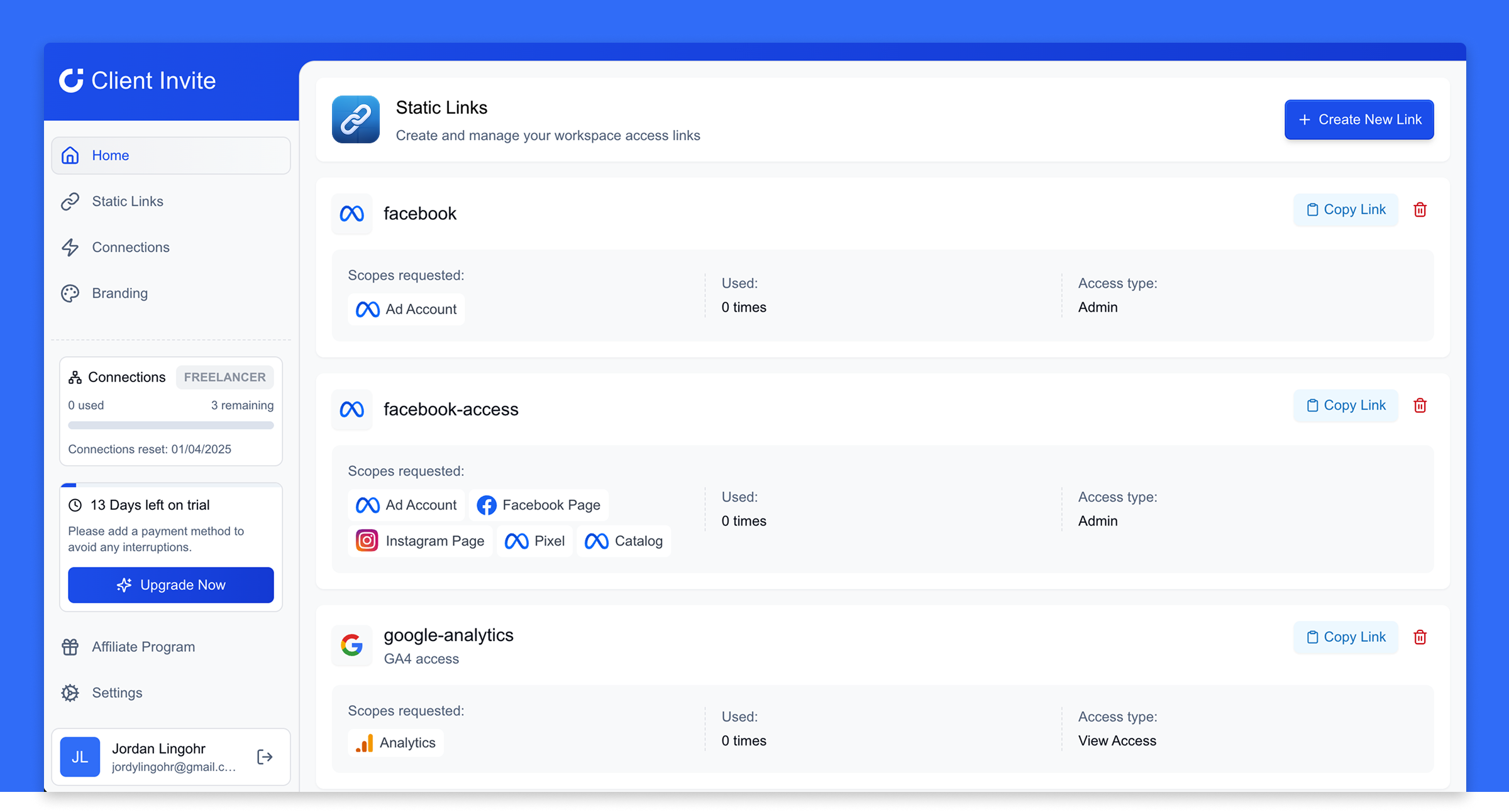This screenshot has height=812, width=1509.
Task: Click the Connections lightning bolt icon
Action: (x=70, y=247)
